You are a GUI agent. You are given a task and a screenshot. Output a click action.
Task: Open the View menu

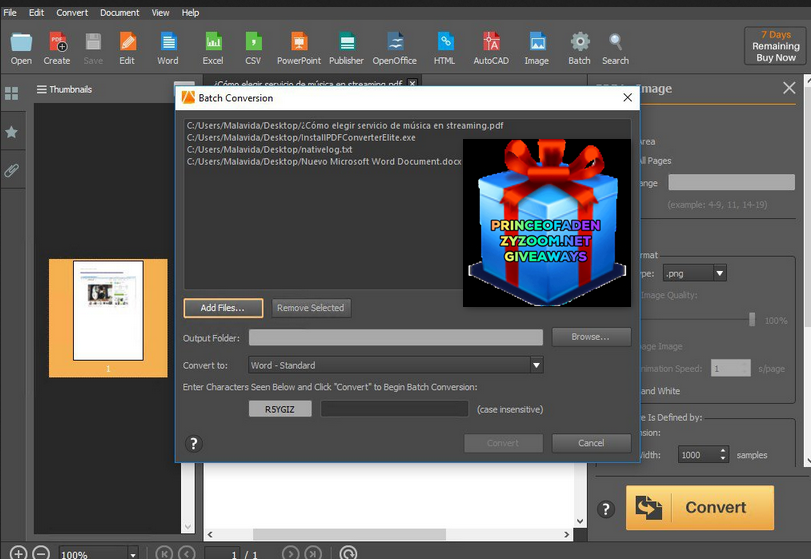click(160, 12)
